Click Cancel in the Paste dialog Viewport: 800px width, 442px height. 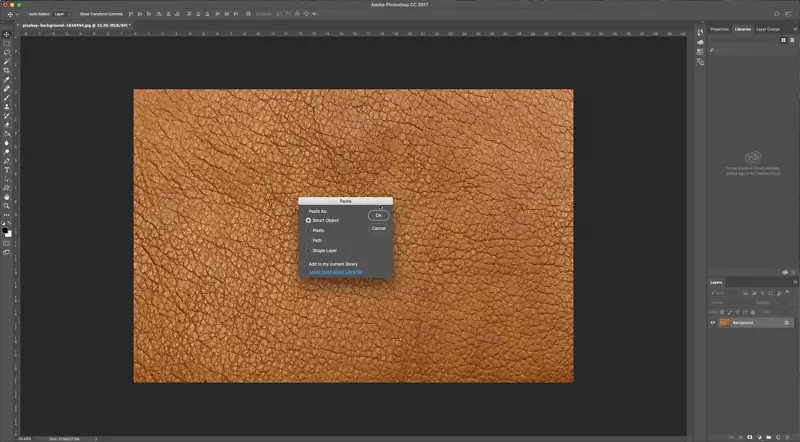[379, 228]
